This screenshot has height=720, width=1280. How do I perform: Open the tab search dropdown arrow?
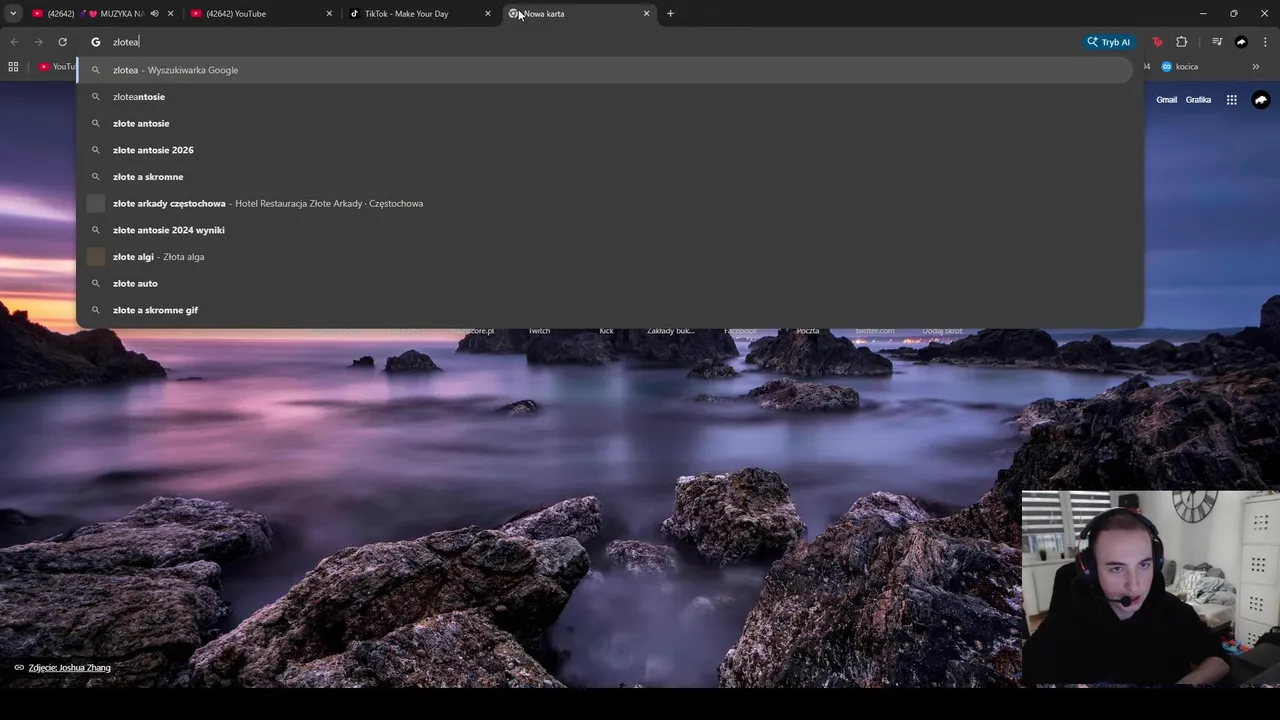click(13, 14)
